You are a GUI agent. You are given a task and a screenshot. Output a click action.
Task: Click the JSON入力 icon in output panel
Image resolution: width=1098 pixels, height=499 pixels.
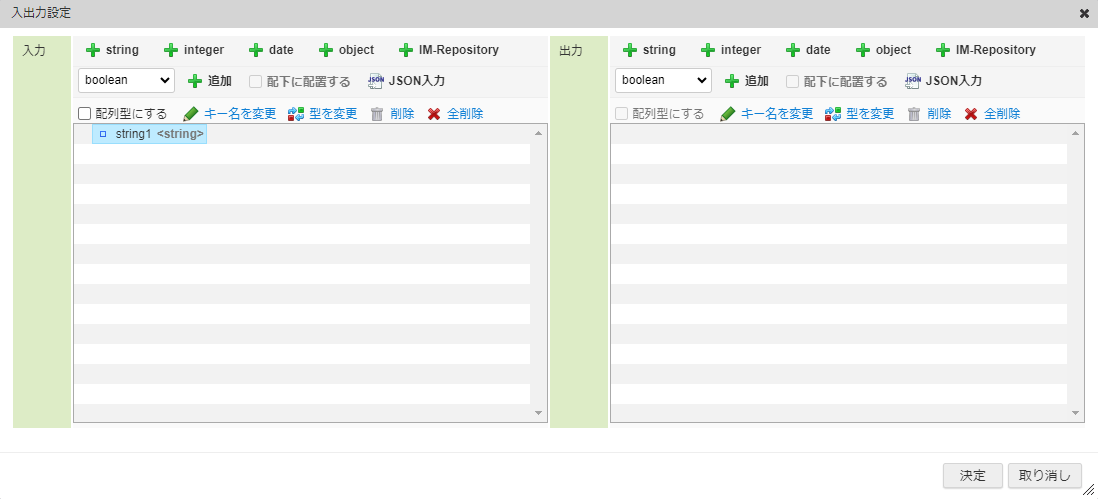pyautogui.click(x=913, y=81)
